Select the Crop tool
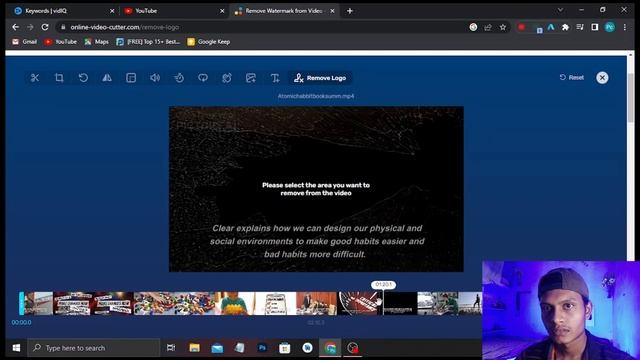The width and height of the screenshot is (640, 360). click(x=59, y=78)
